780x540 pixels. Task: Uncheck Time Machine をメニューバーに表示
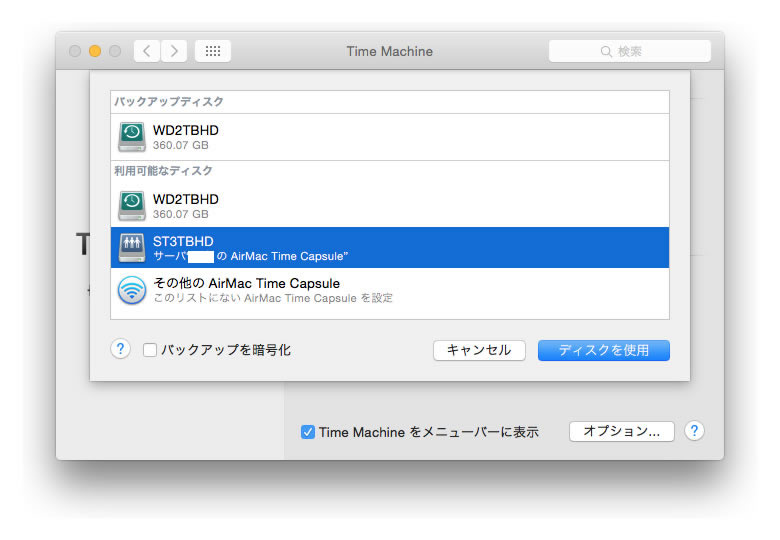pyautogui.click(x=308, y=432)
